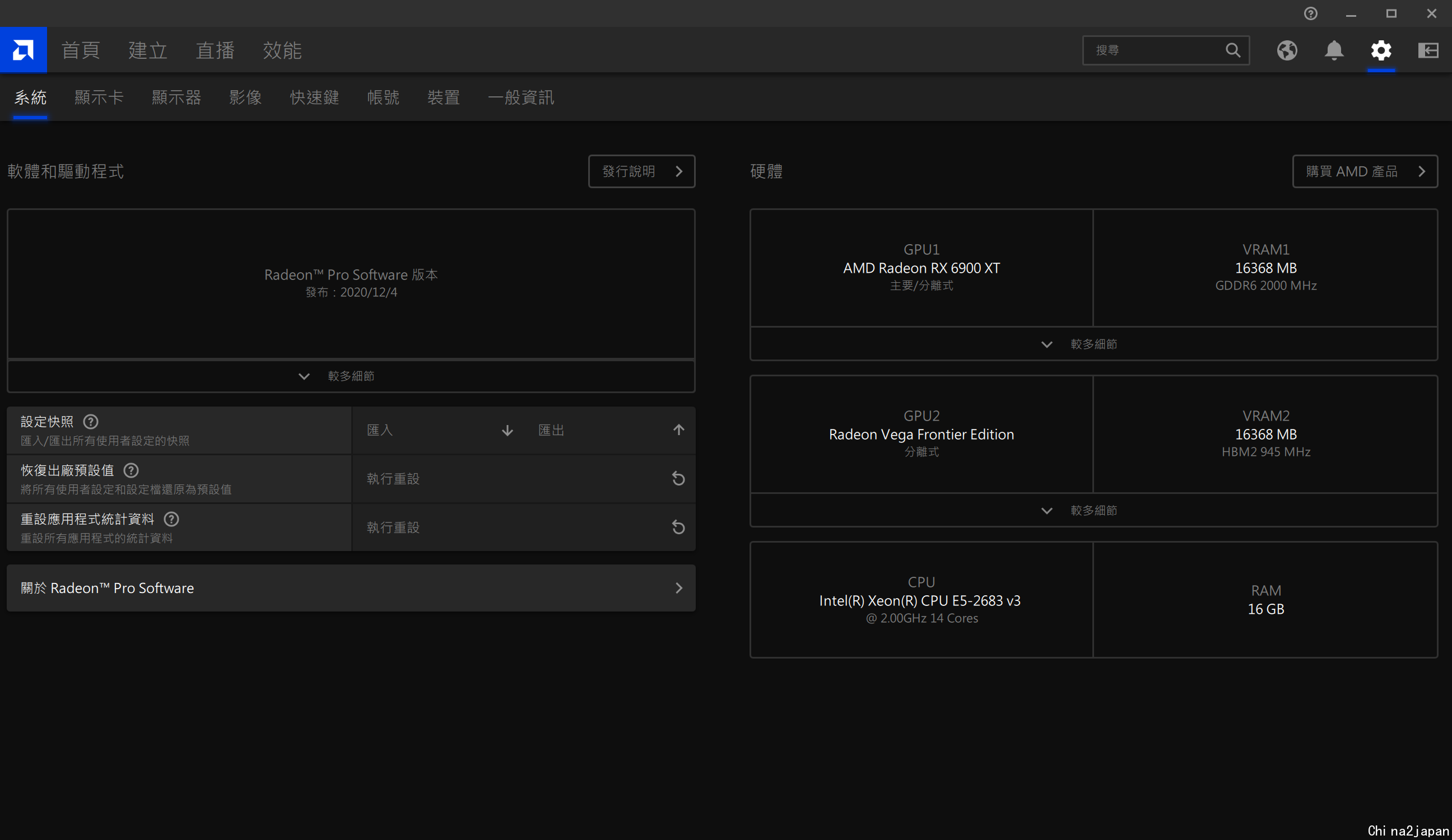
Task: Open the 建立 menu
Action: tap(147, 50)
